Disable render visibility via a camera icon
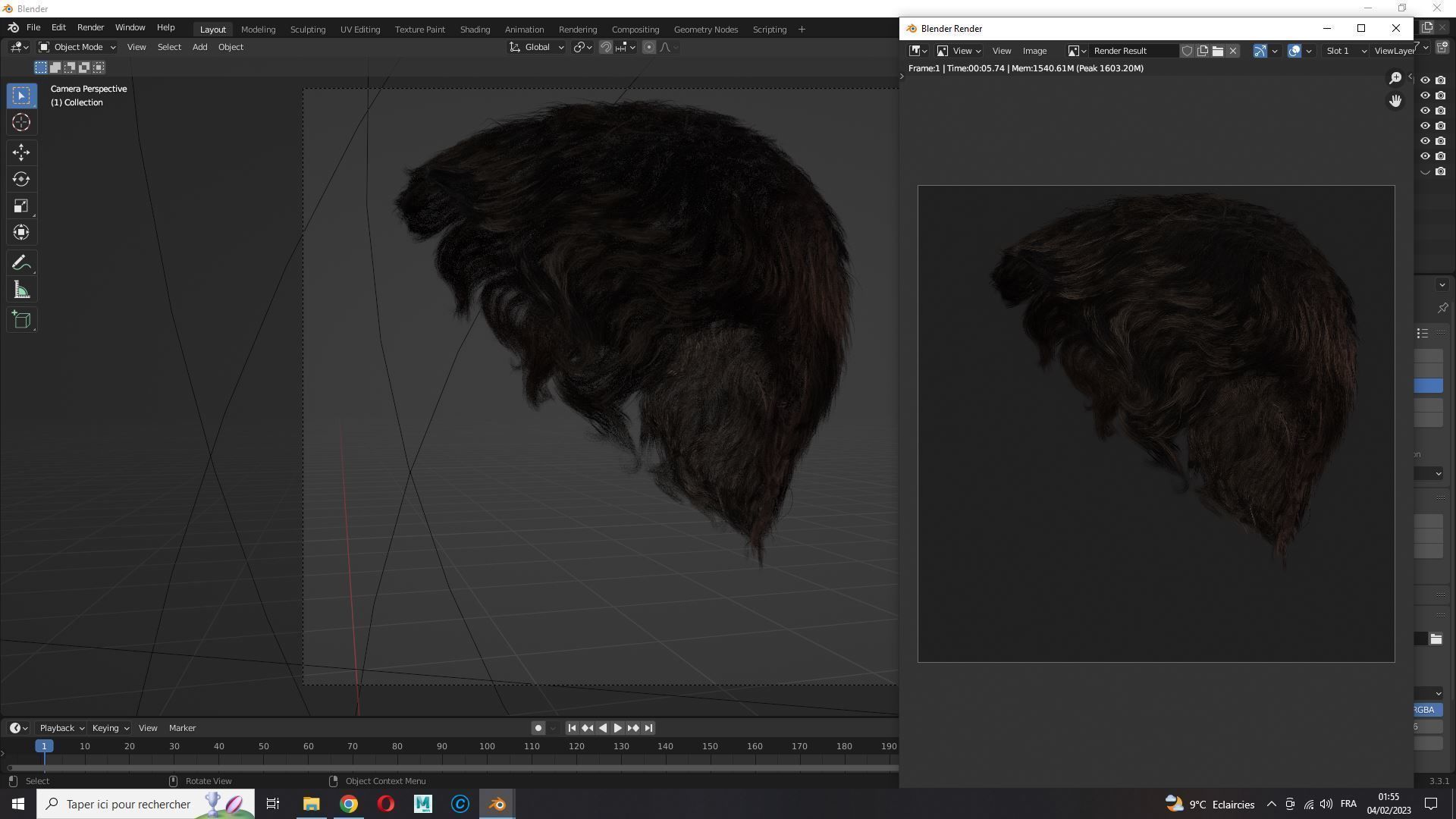1456x819 pixels. (1440, 80)
